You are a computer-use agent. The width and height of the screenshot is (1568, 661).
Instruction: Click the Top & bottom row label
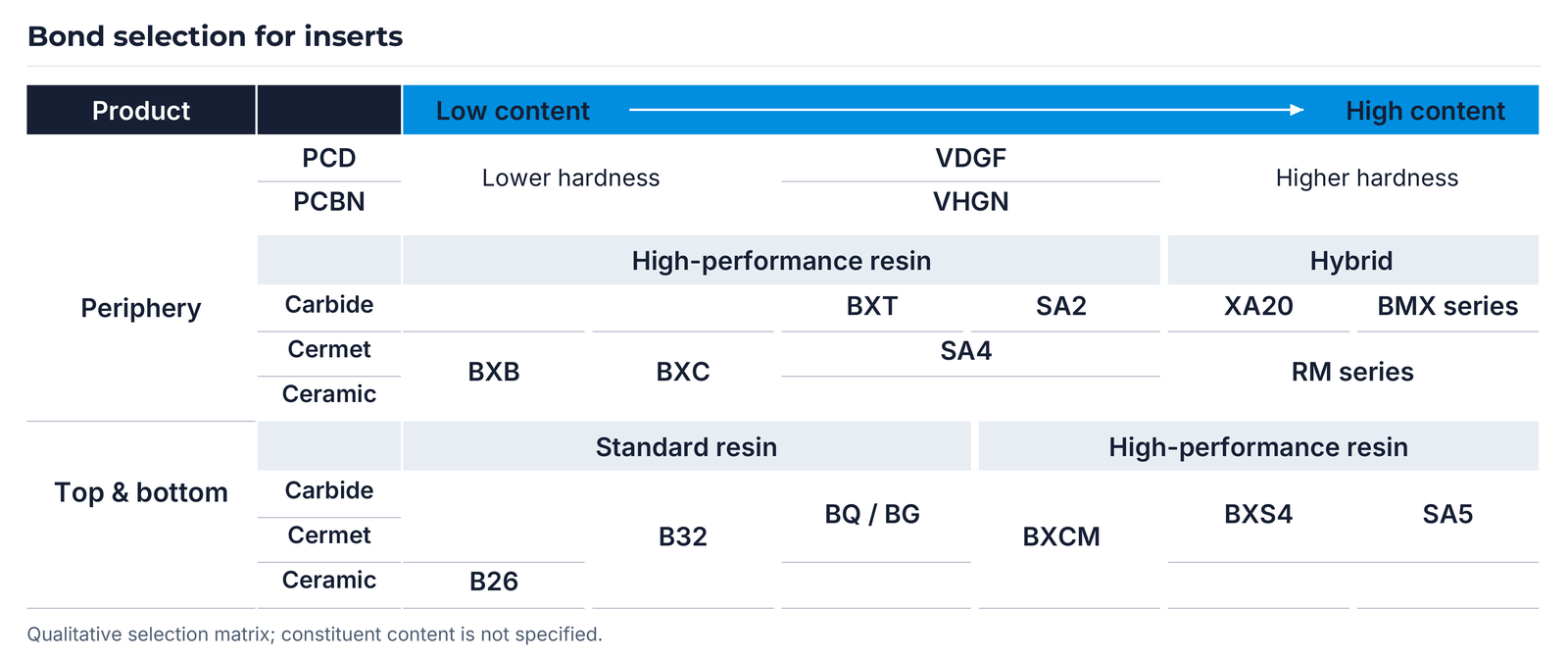141,492
